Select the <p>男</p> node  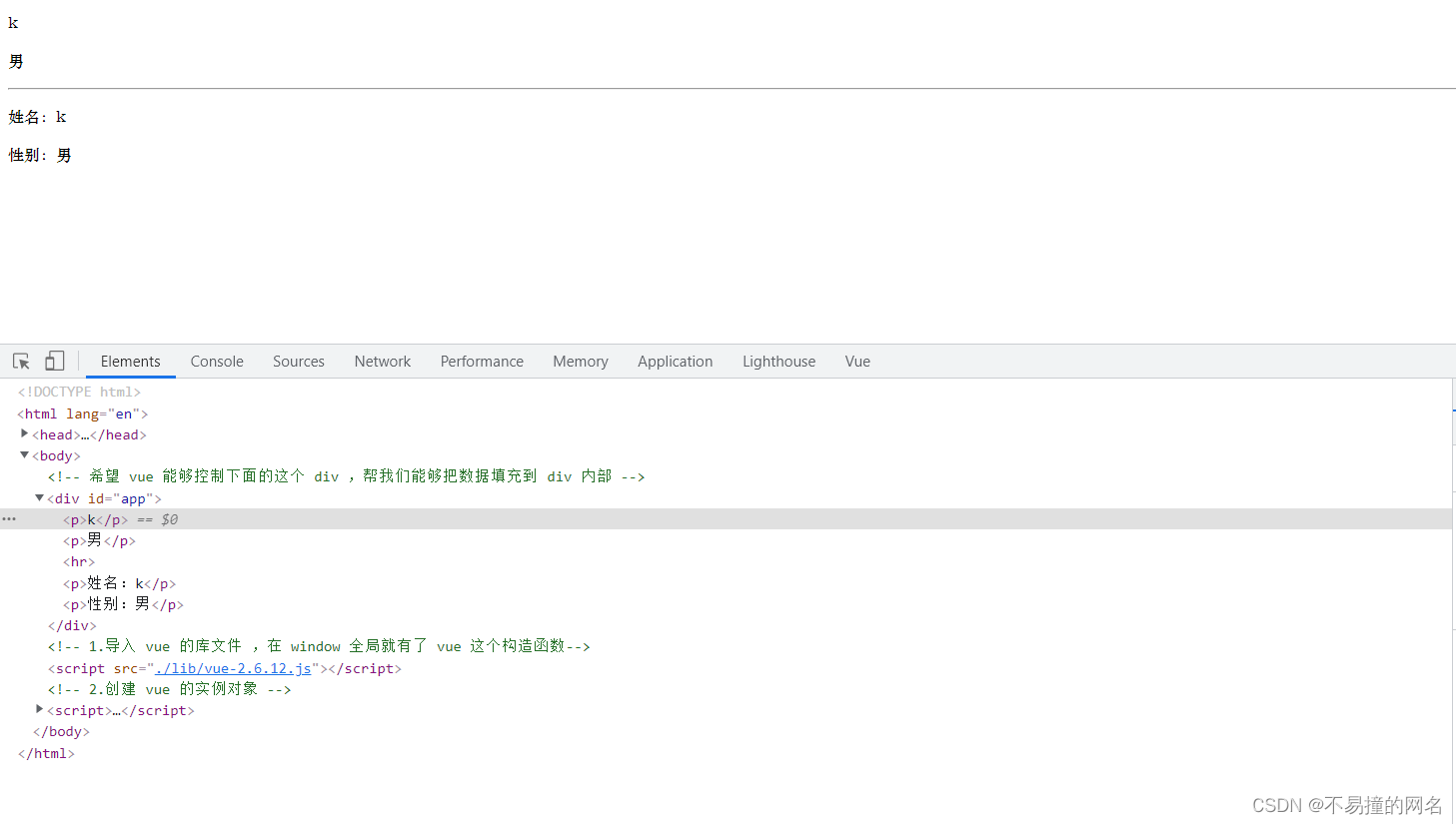[x=99, y=540]
